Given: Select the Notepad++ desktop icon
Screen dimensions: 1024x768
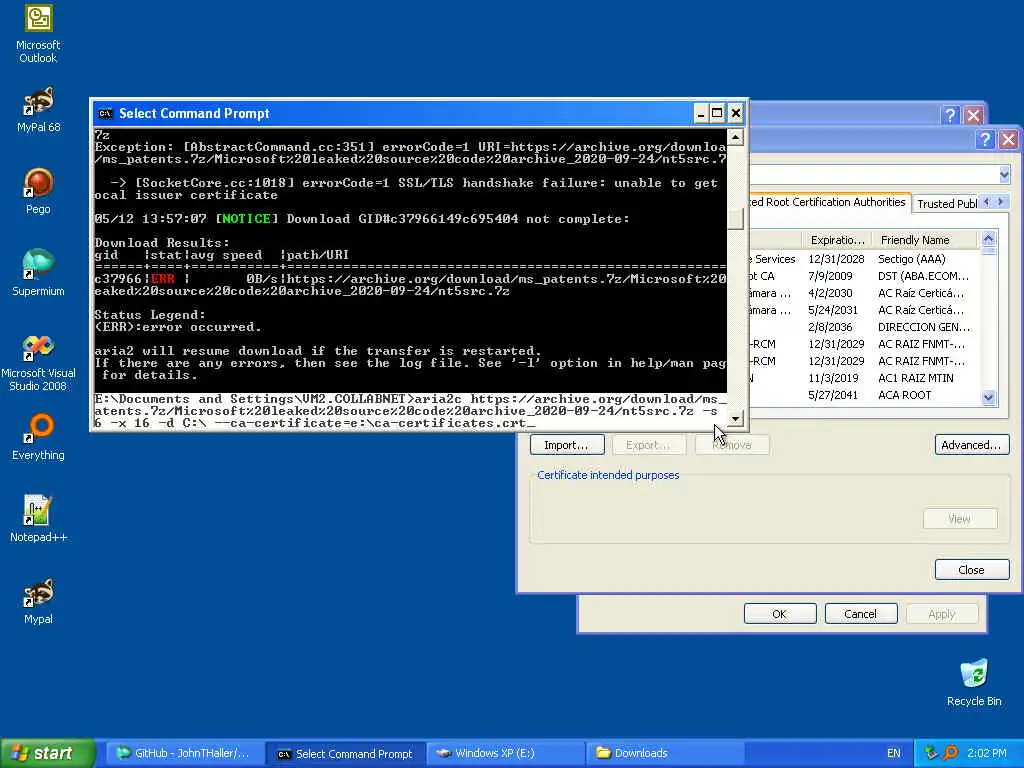Looking at the screenshot, I should tap(38, 519).
